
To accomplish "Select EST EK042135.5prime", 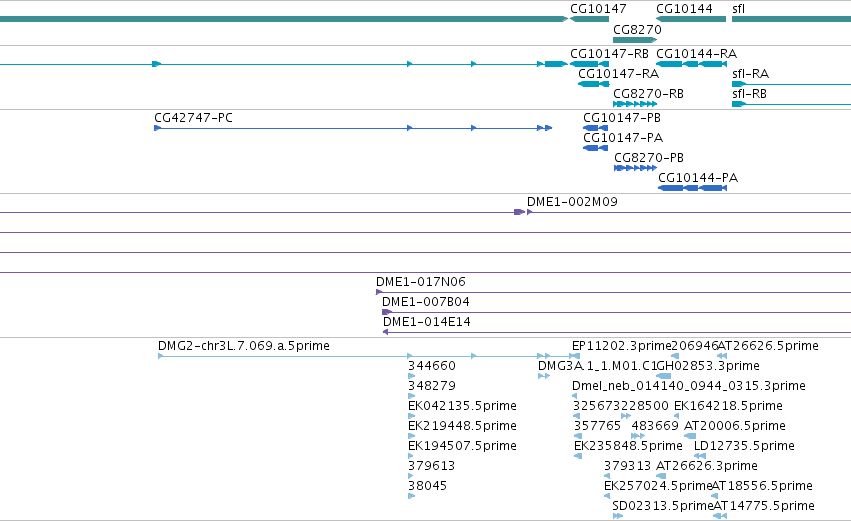I will coord(462,406).
